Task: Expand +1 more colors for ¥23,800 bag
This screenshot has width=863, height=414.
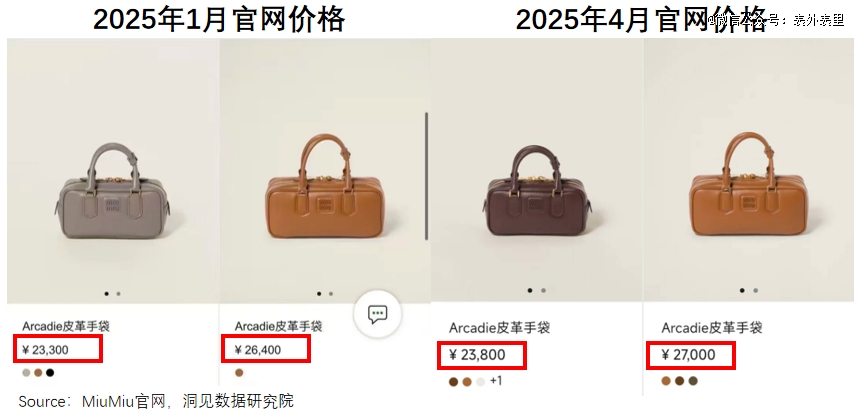Action: 496,381
